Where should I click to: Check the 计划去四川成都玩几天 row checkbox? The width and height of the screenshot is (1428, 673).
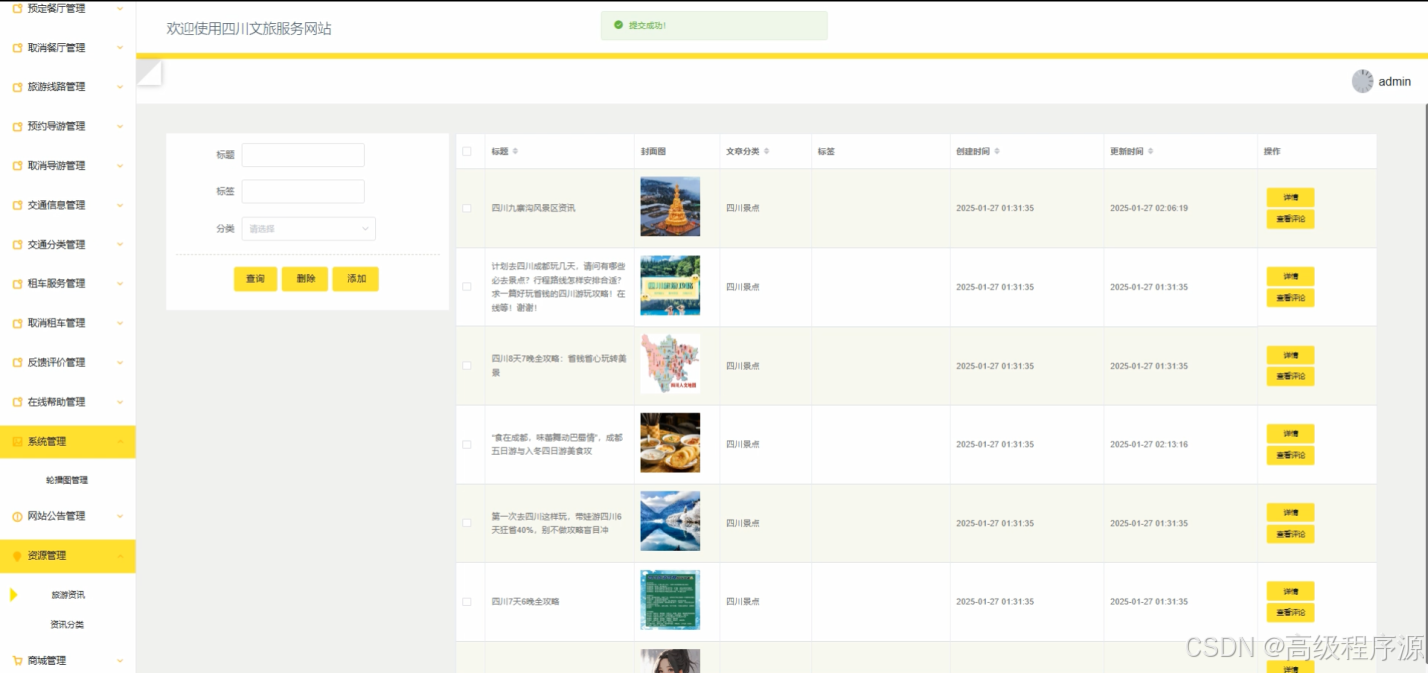click(466, 287)
